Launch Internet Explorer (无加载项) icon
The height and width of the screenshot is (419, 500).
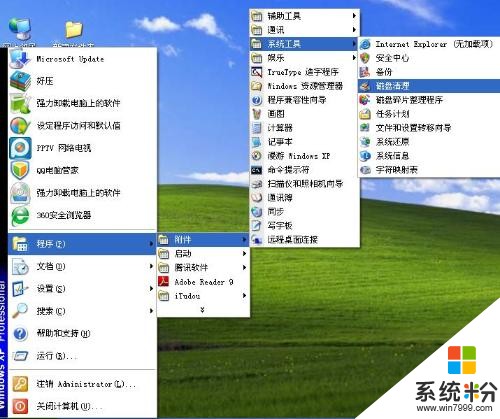(x=365, y=44)
